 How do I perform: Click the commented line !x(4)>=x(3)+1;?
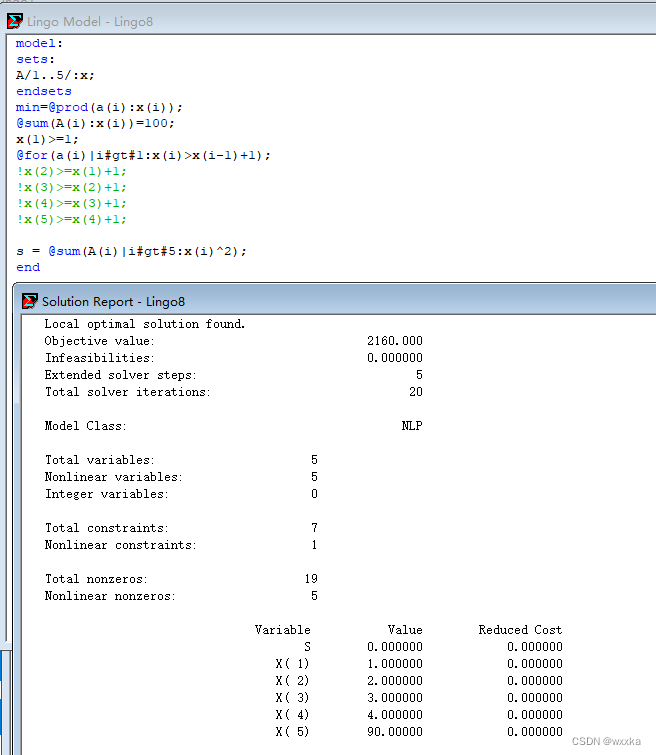click(71, 203)
